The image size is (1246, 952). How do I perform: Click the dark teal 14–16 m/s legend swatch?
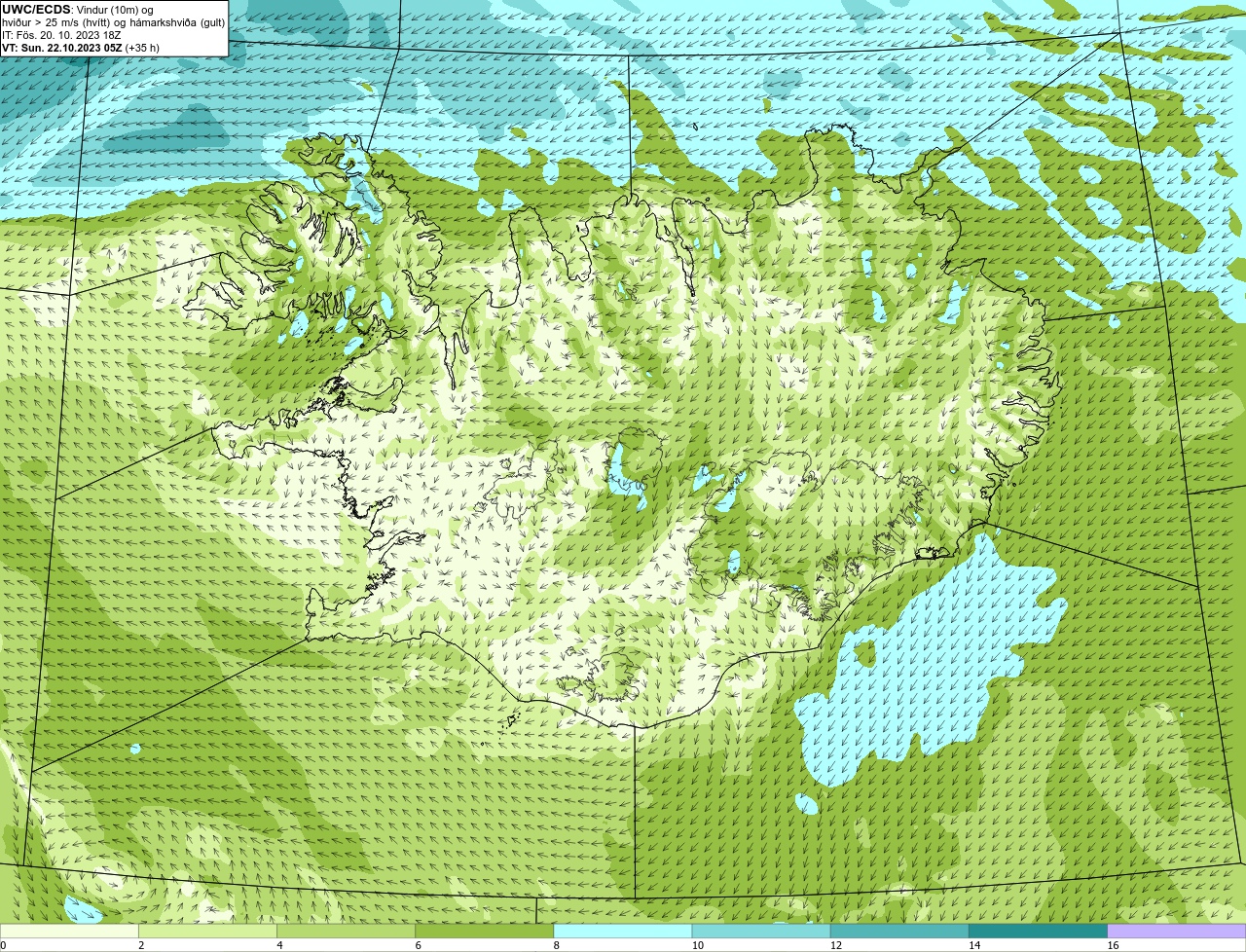[x=1038, y=932]
